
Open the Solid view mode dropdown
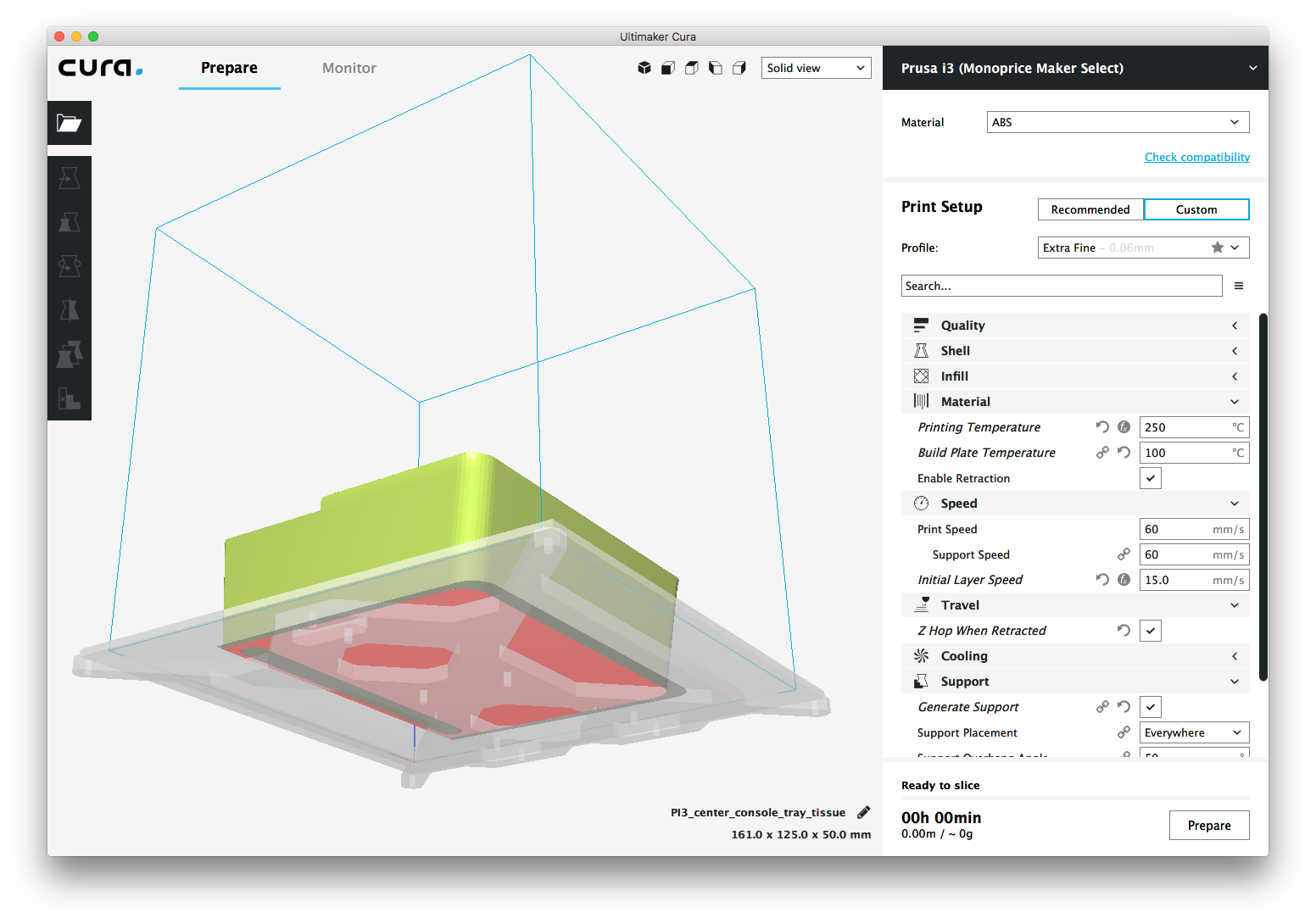pos(817,68)
